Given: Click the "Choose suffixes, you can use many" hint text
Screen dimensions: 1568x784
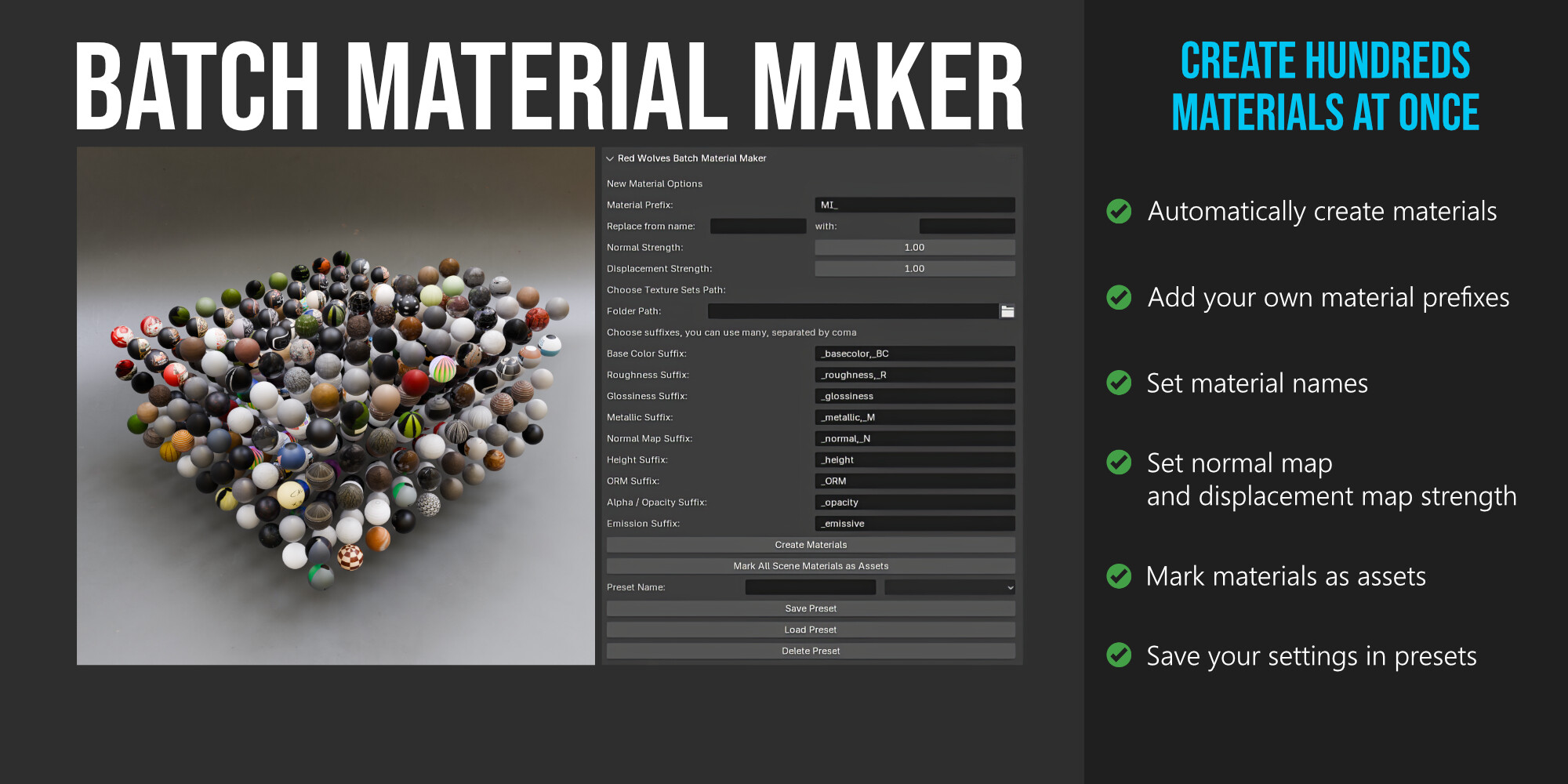Looking at the screenshot, I should pos(731,332).
